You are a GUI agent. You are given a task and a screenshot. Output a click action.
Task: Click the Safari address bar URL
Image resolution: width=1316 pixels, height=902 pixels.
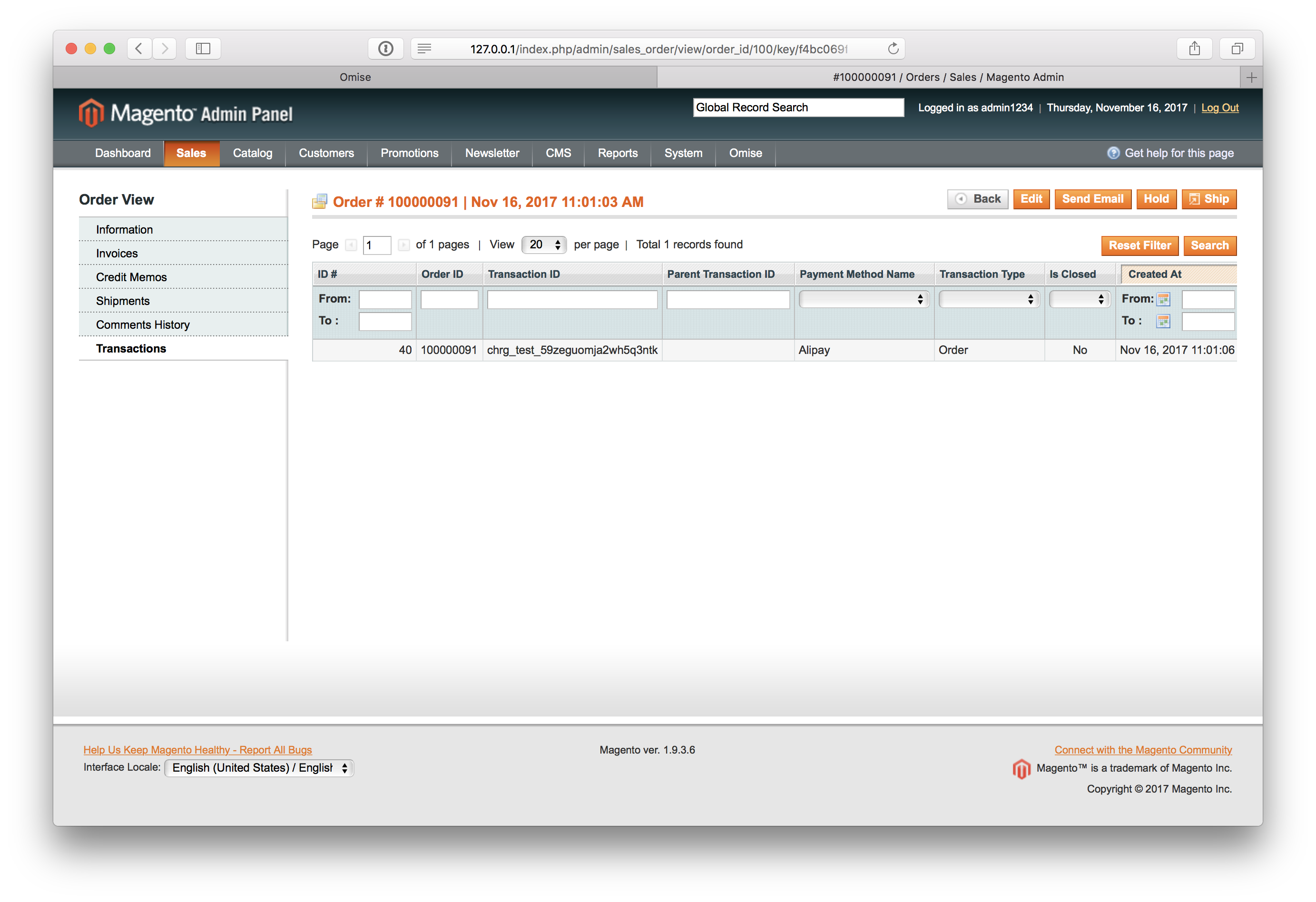[658, 49]
